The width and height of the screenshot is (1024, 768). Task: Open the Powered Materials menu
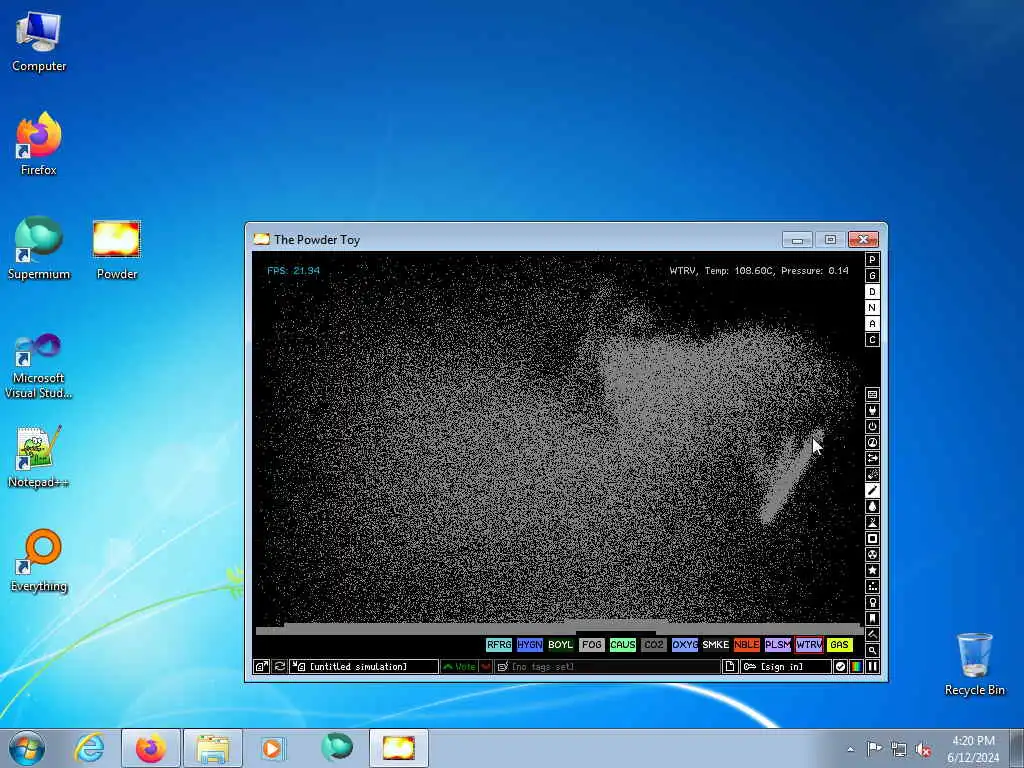pyautogui.click(x=872, y=426)
